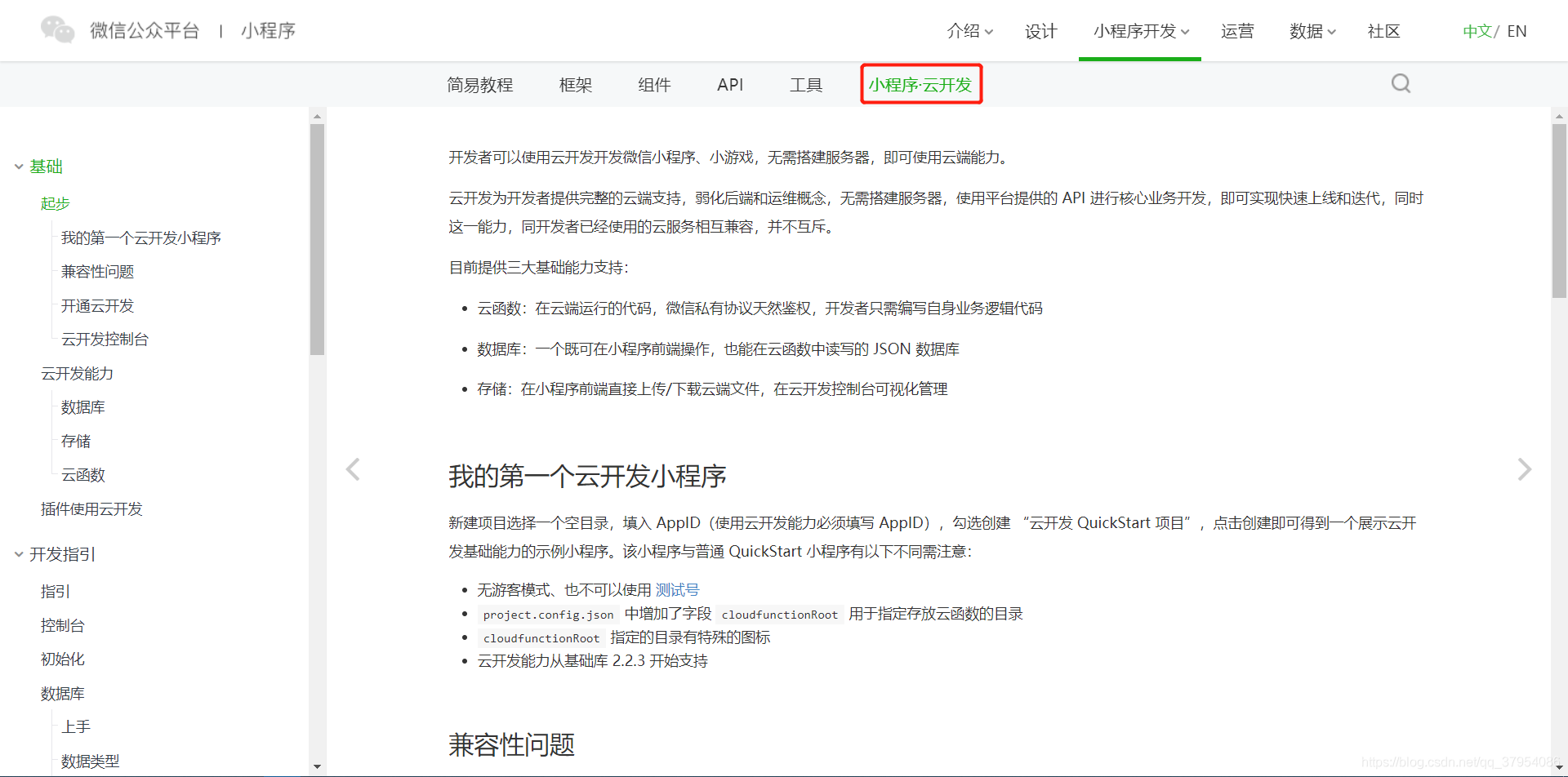Switch language to EN

(1517, 31)
